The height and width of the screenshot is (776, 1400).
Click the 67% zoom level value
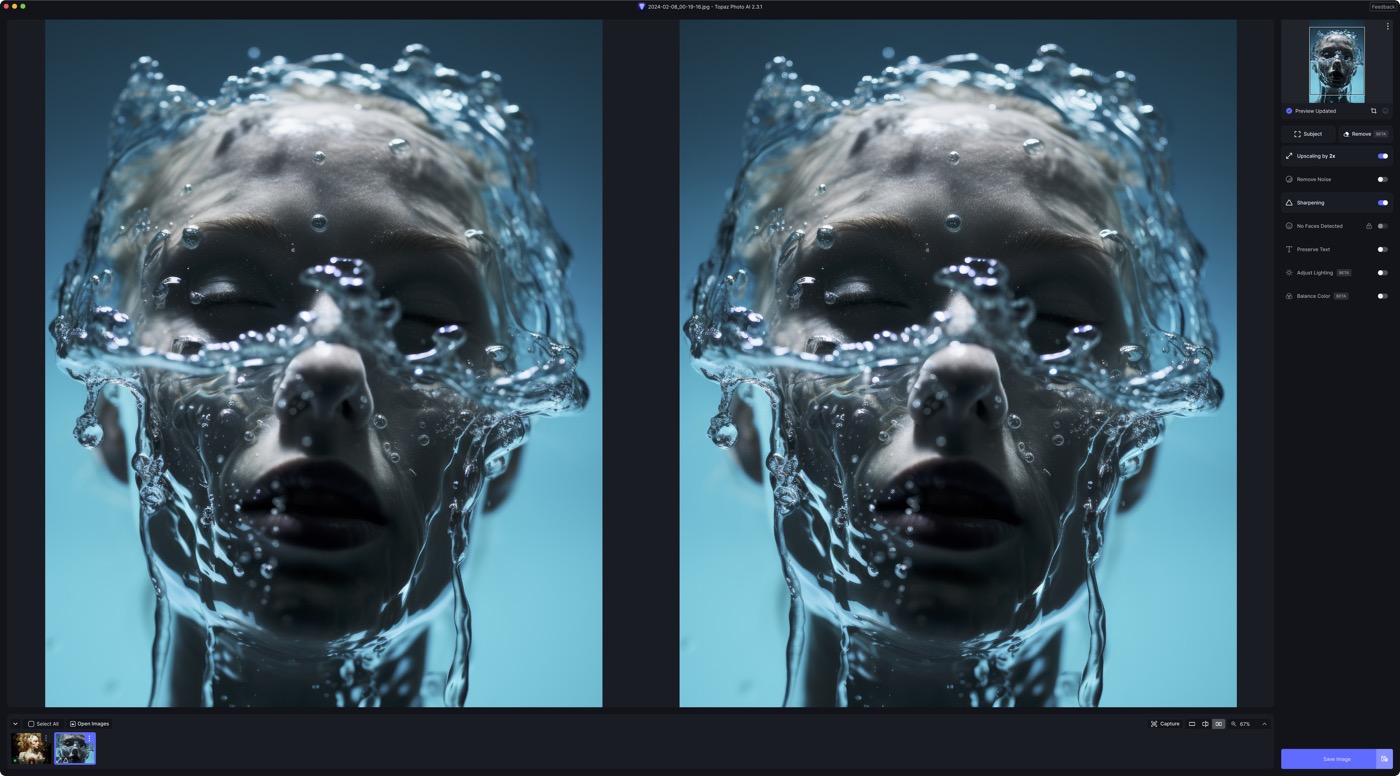click(x=1245, y=724)
